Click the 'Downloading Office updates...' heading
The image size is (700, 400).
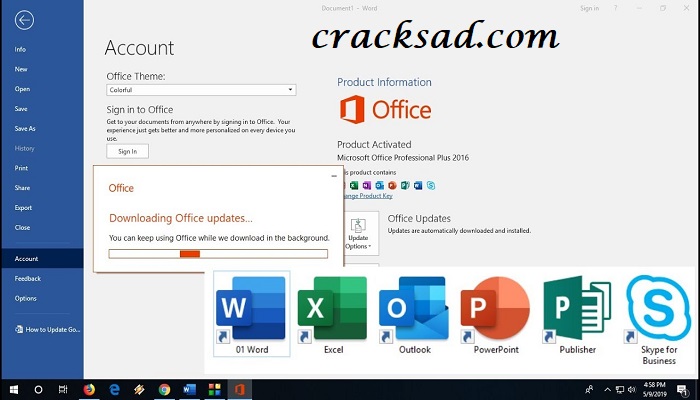(x=181, y=218)
